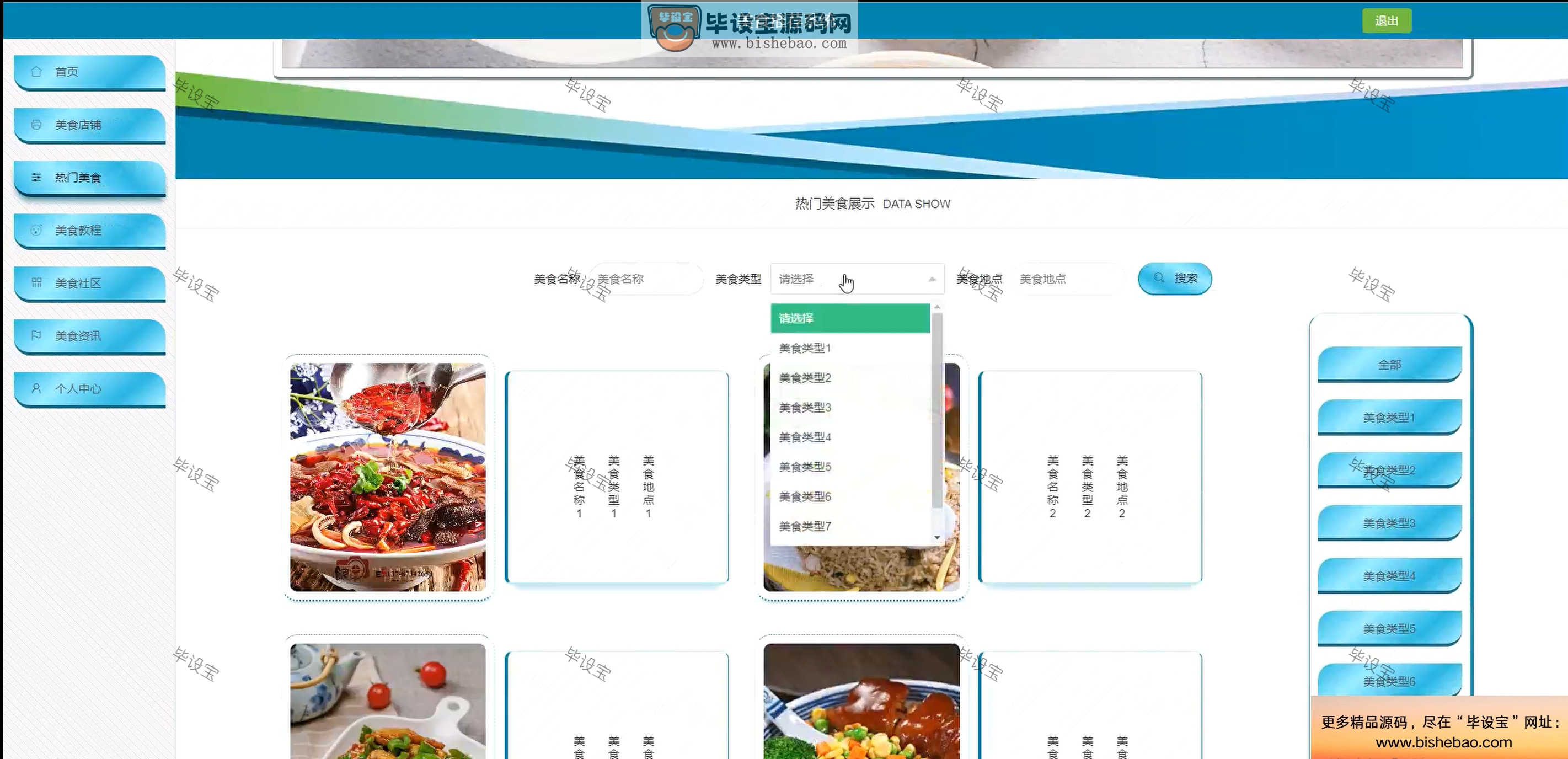Focus the 美食名称 input field

click(646, 279)
